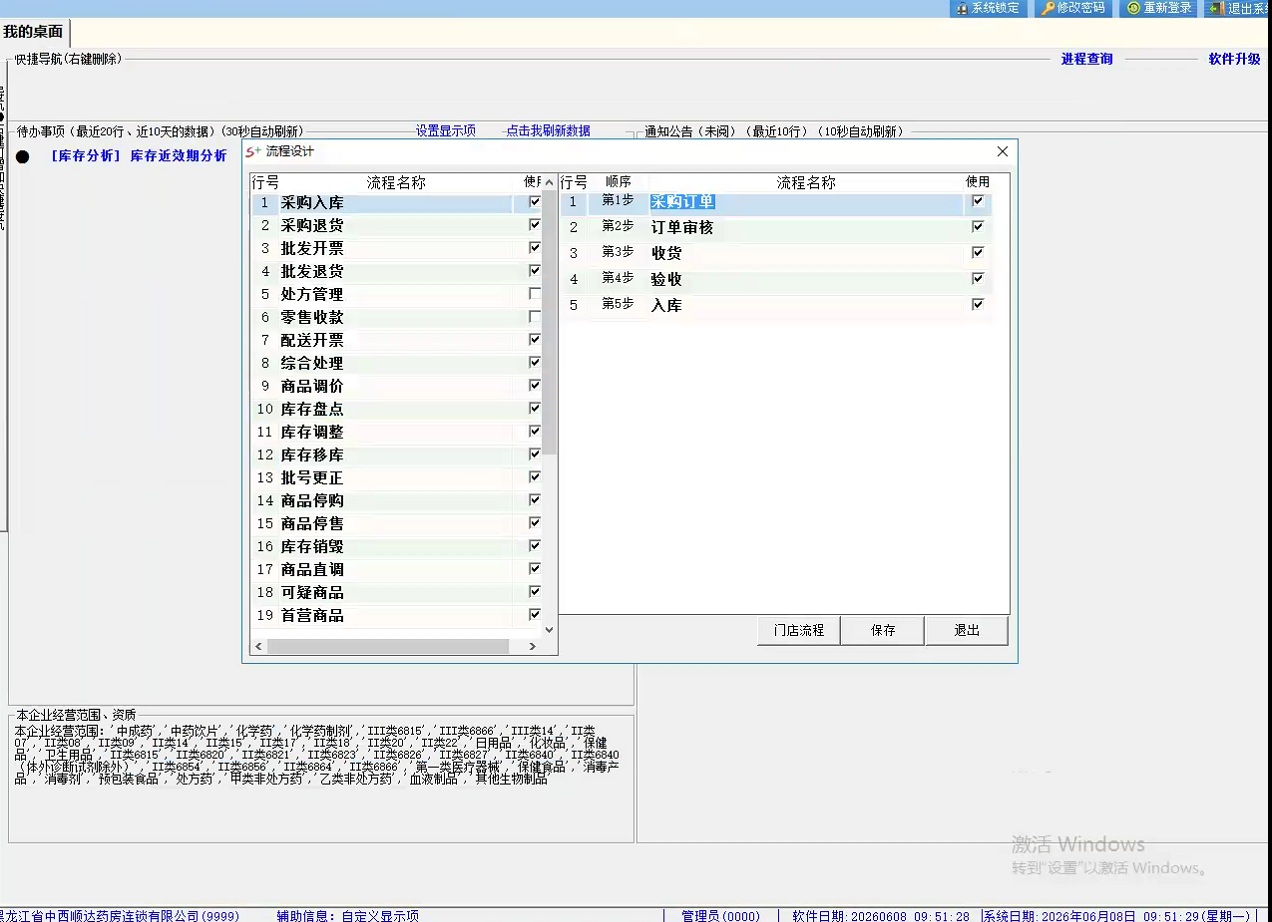This screenshot has height=922, width=1272.
Task: Select the 库存移库 process row
Action: tap(396, 455)
